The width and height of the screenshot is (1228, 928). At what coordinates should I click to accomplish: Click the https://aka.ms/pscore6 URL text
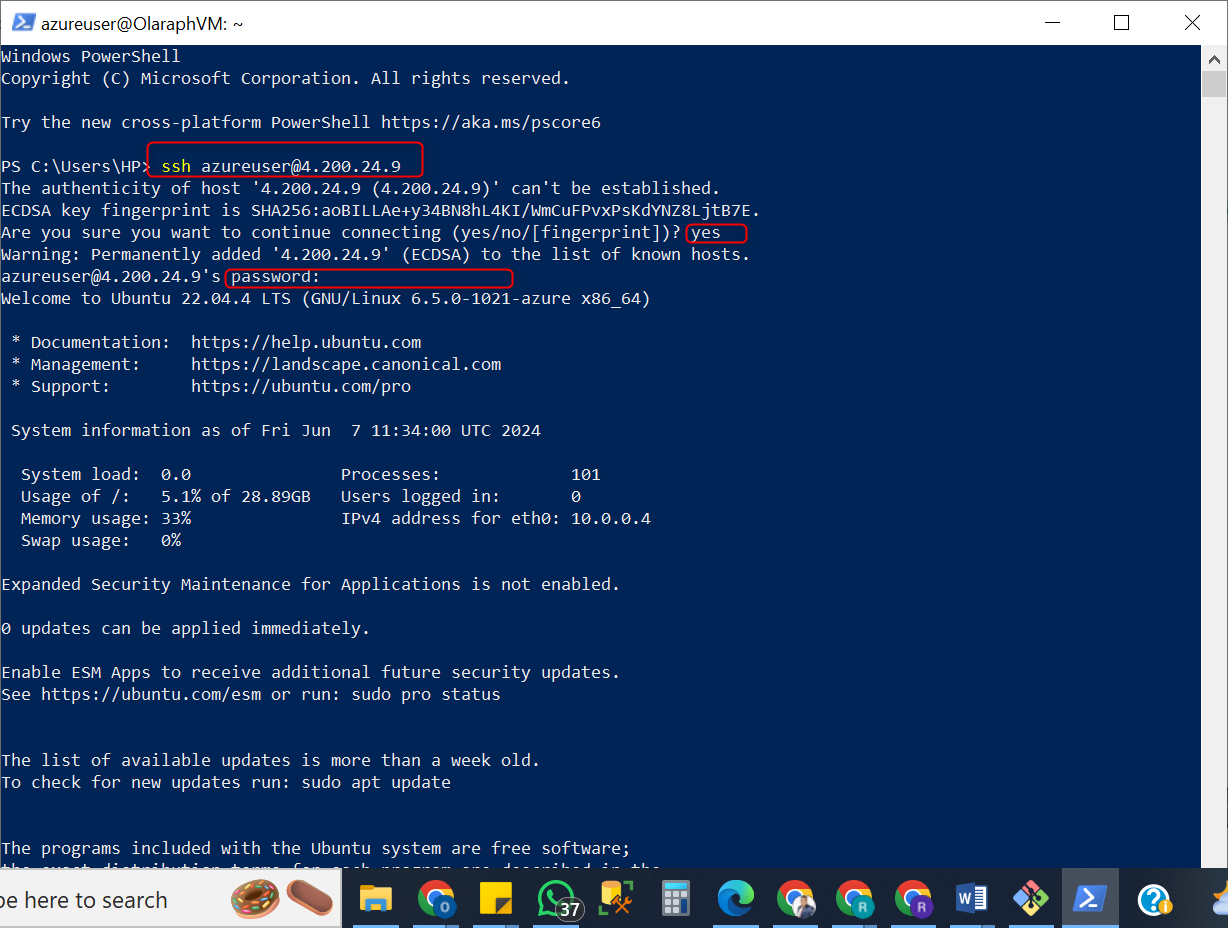[x=491, y=123]
